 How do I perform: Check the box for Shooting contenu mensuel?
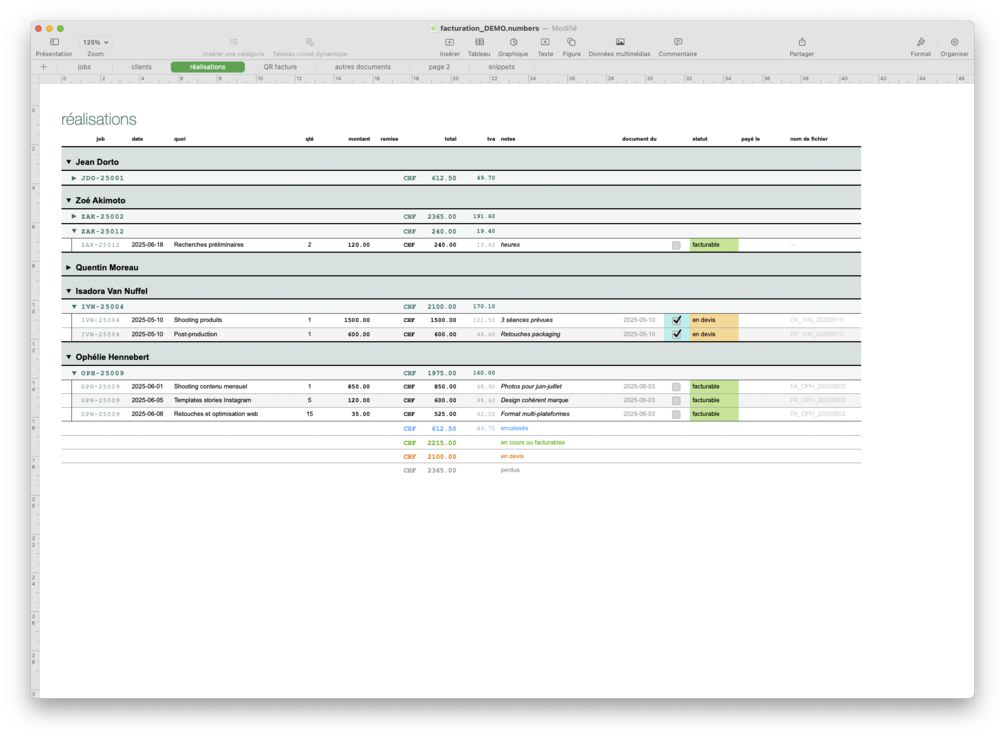point(676,386)
